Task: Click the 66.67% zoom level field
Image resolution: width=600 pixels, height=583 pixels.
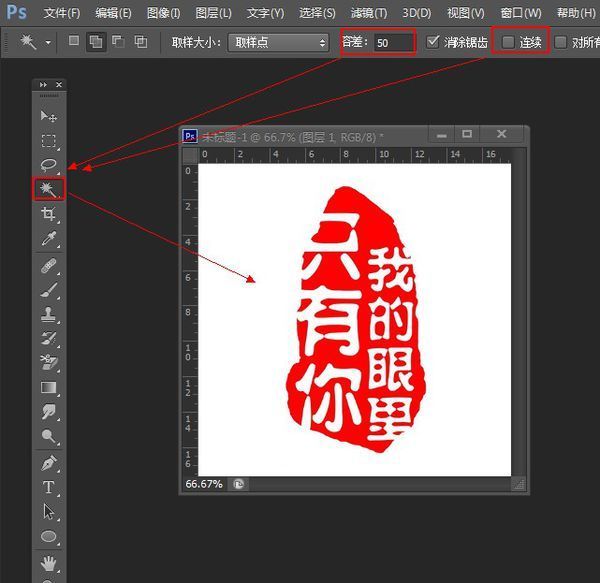Action: click(x=205, y=483)
